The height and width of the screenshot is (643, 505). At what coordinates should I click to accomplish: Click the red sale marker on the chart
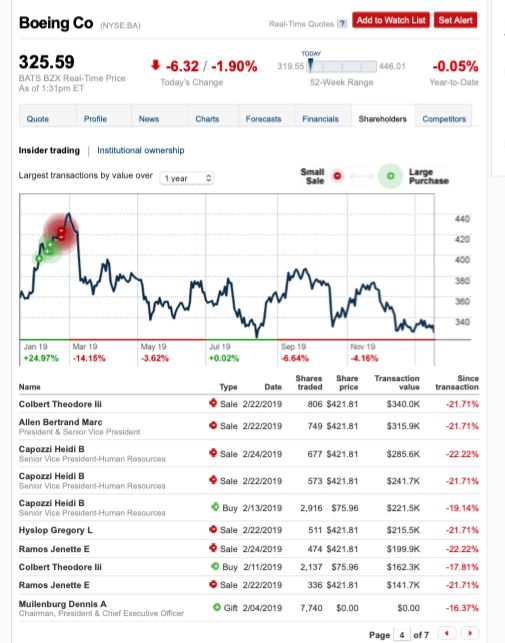click(61, 234)
